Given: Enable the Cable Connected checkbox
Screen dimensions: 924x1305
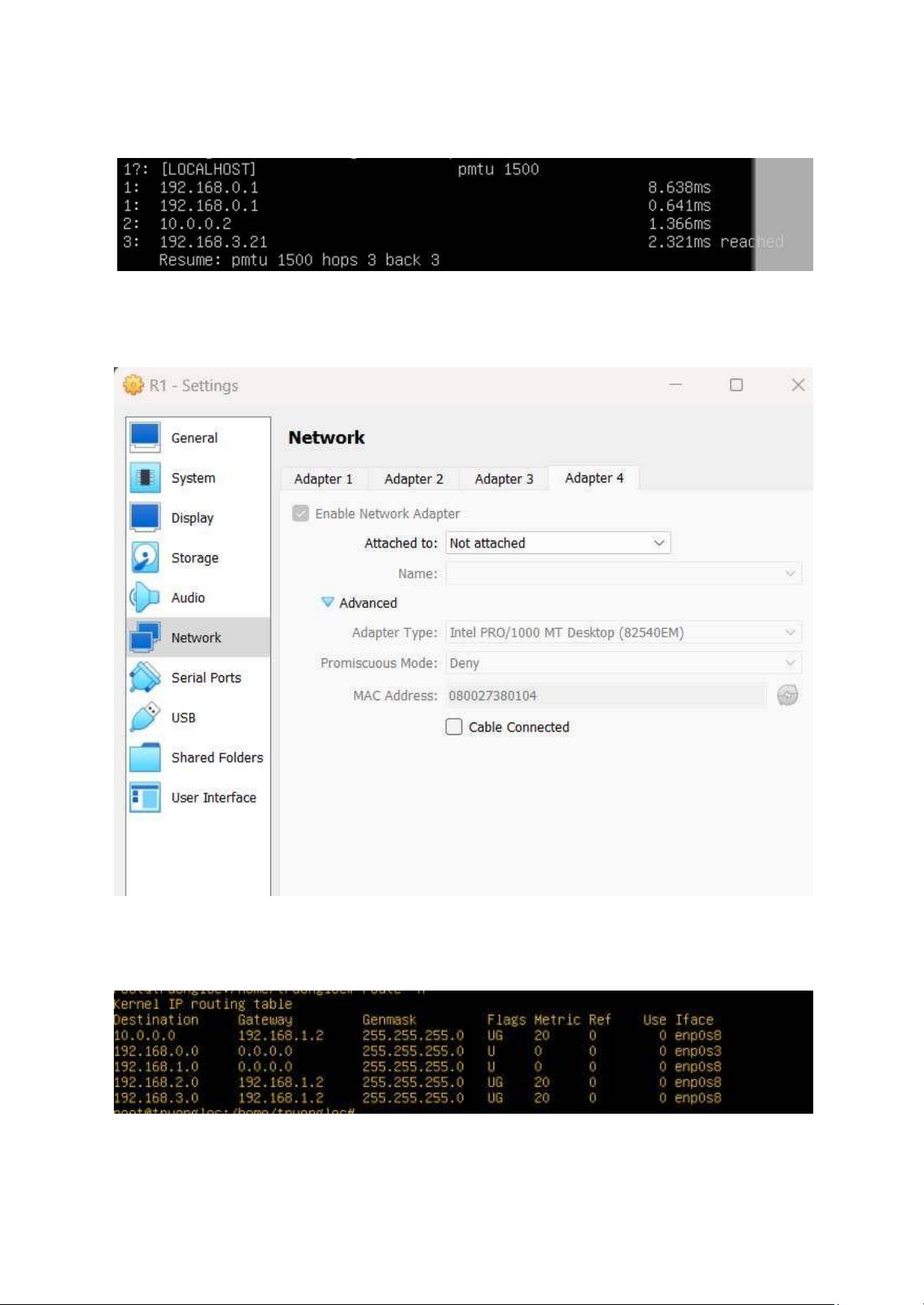Looking at the screenshot, I should pyautogui.click(x=454, y=726).
